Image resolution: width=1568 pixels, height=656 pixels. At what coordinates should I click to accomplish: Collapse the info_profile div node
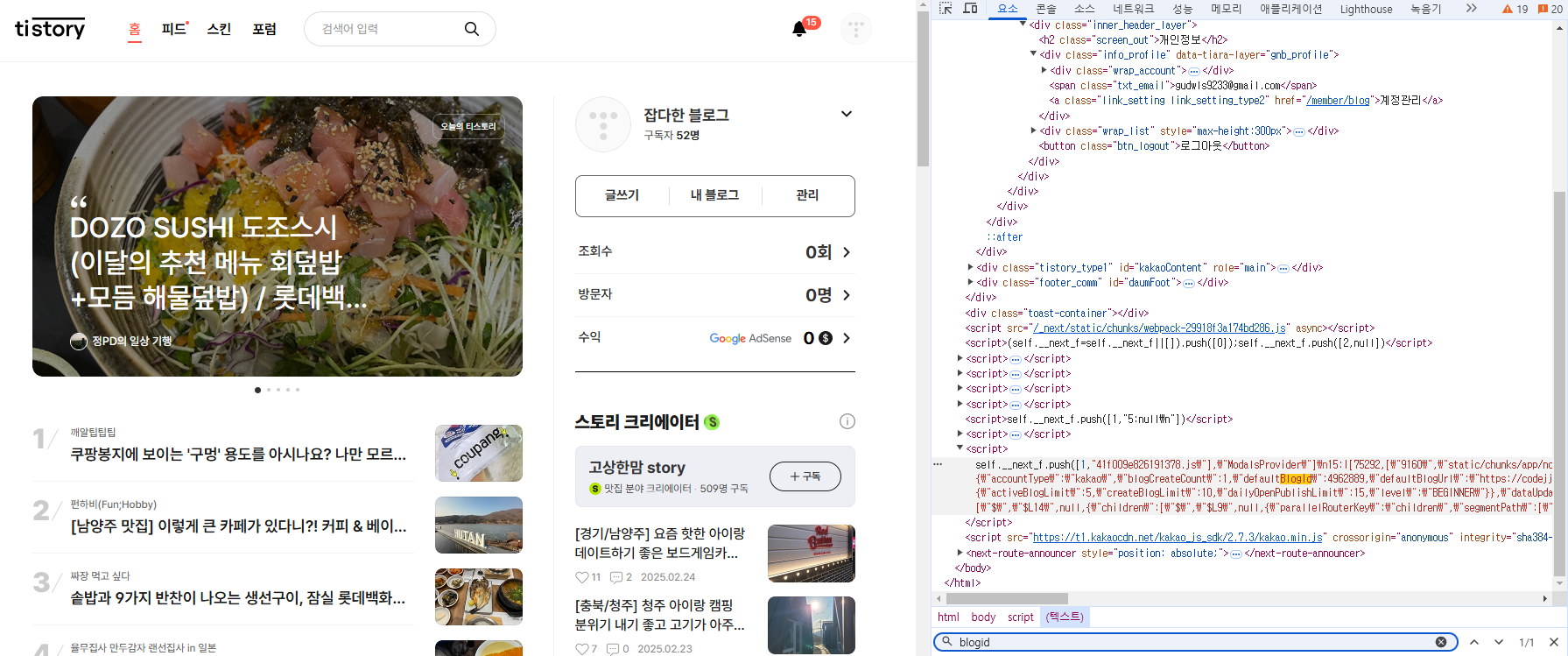pyautogui.click(x=1033, y=54)
